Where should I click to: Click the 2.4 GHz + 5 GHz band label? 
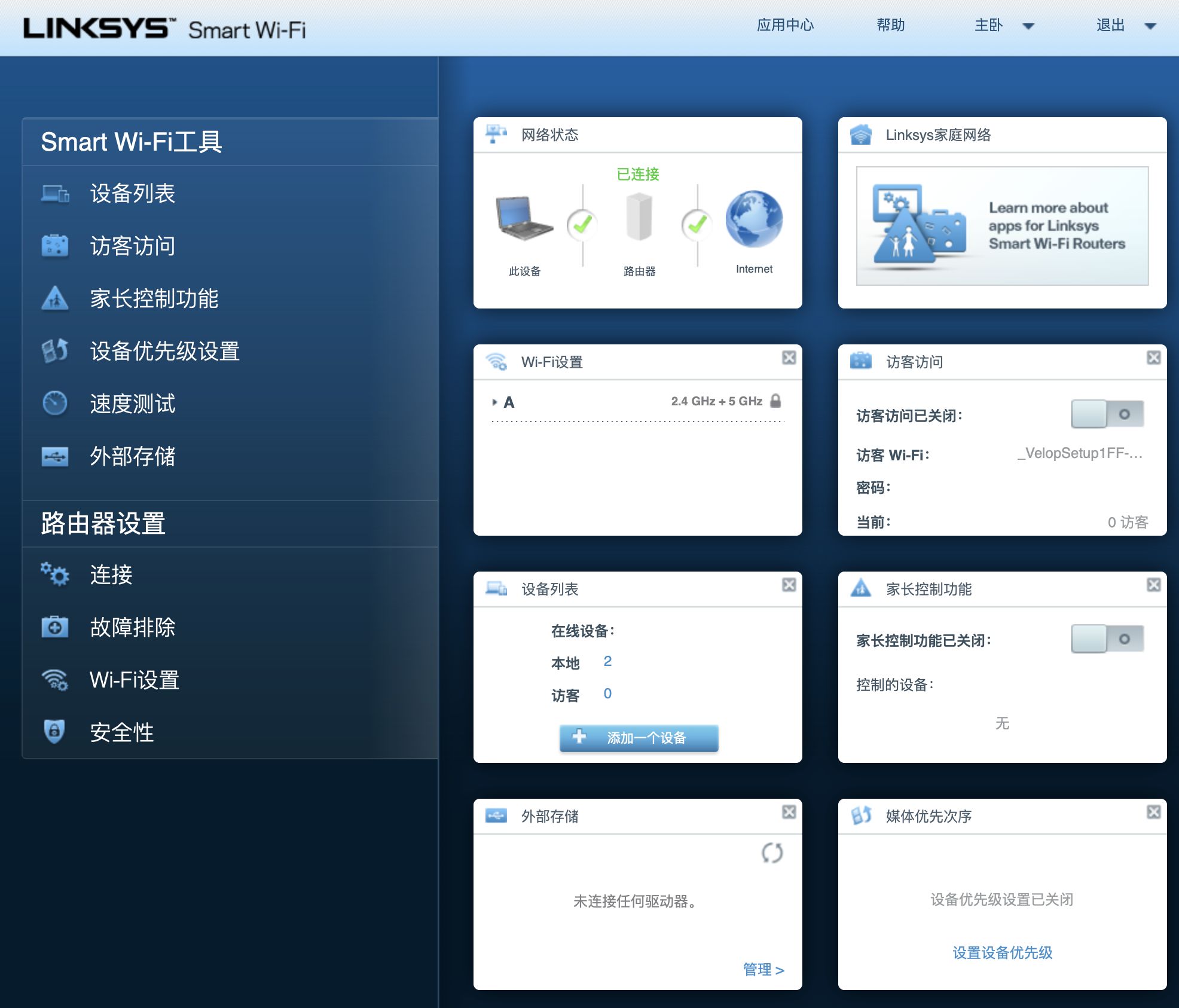(x=716, y=401)
